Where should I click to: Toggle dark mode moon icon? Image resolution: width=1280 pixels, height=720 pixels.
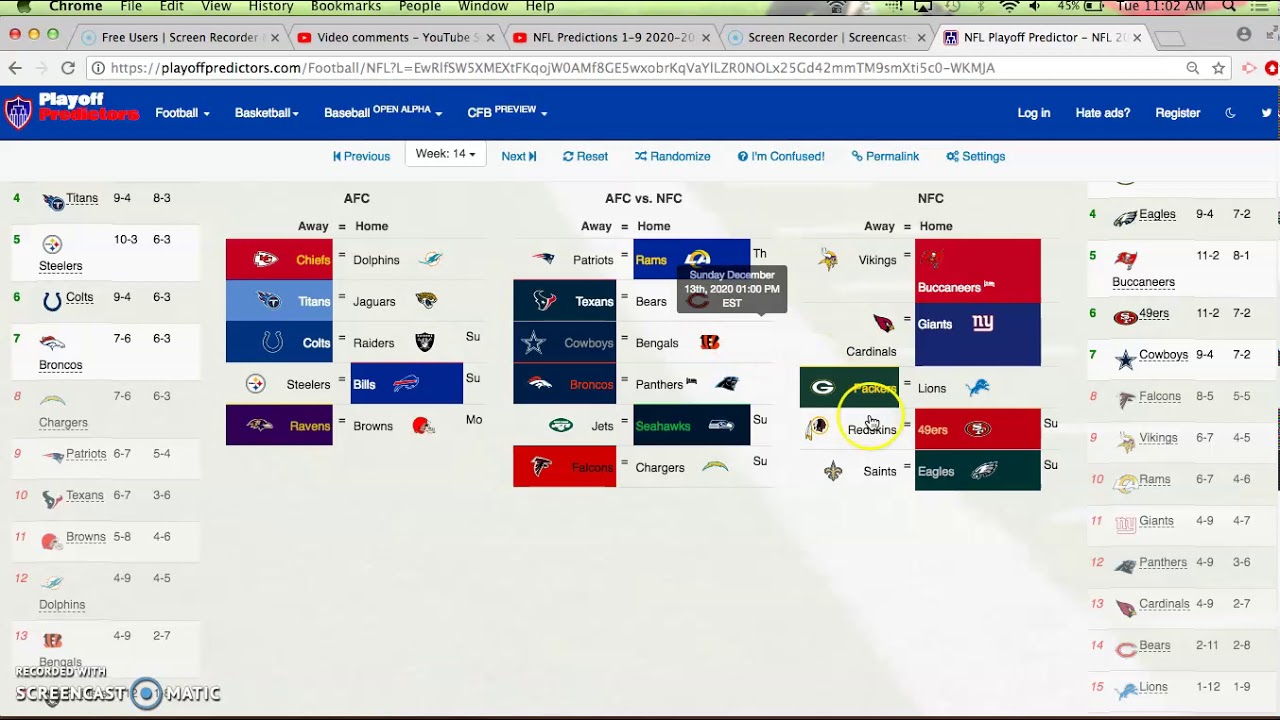click(1230, 113)
